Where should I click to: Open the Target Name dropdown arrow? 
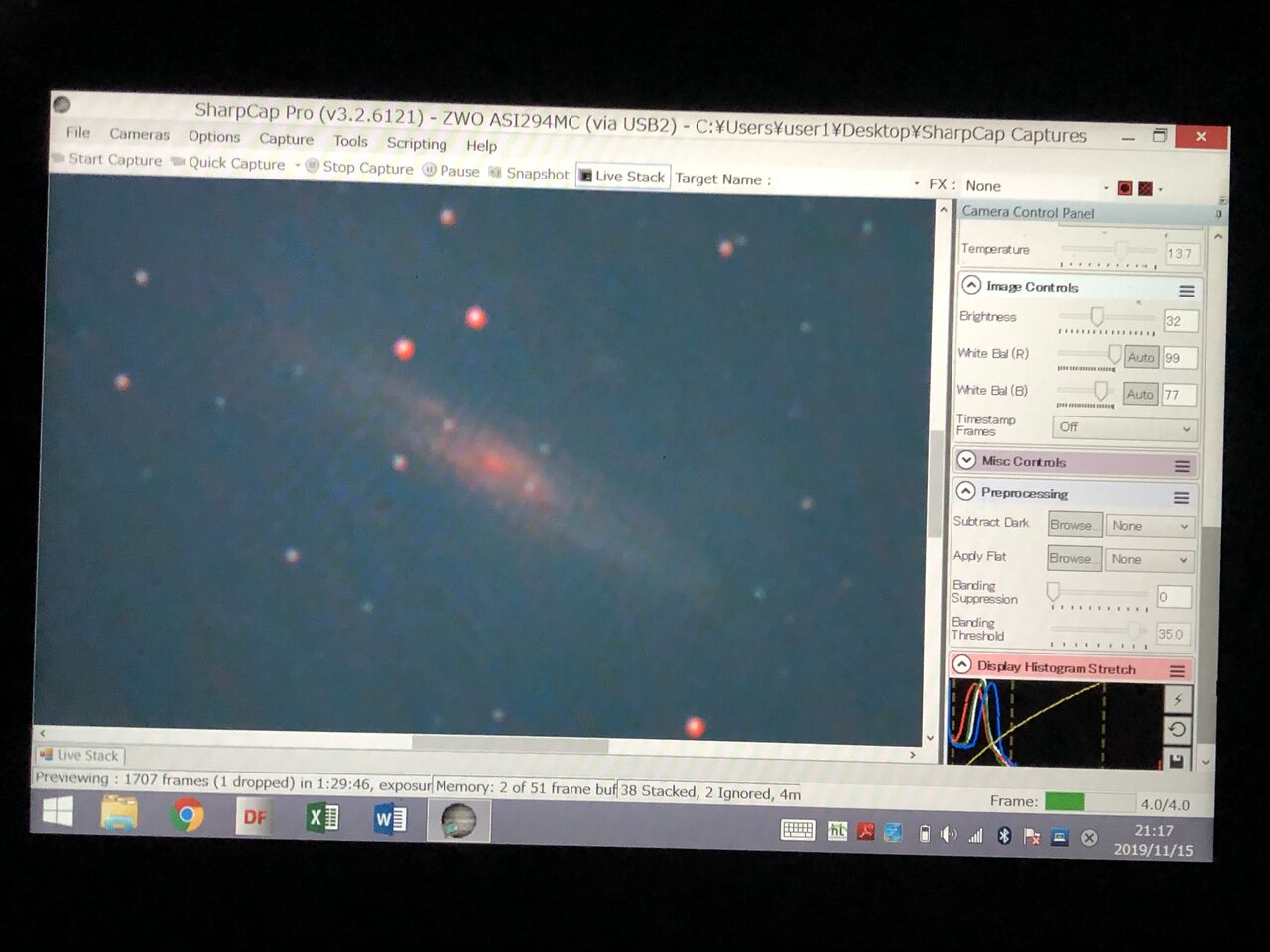915,184
